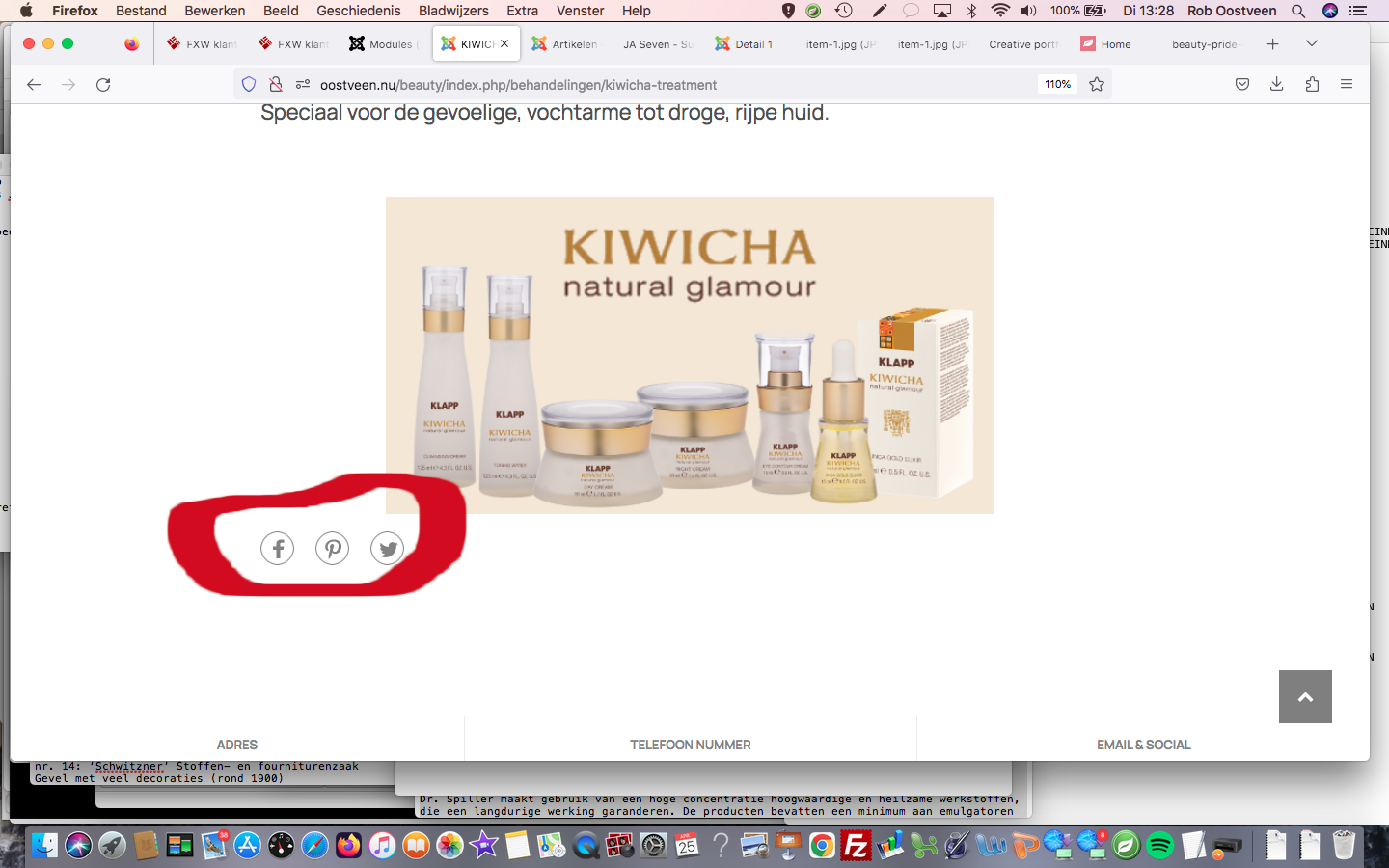The height and width of the screenshot is (868, 1389).
Task: Open Mail from the Dock
Action: (x=213, y=846)
